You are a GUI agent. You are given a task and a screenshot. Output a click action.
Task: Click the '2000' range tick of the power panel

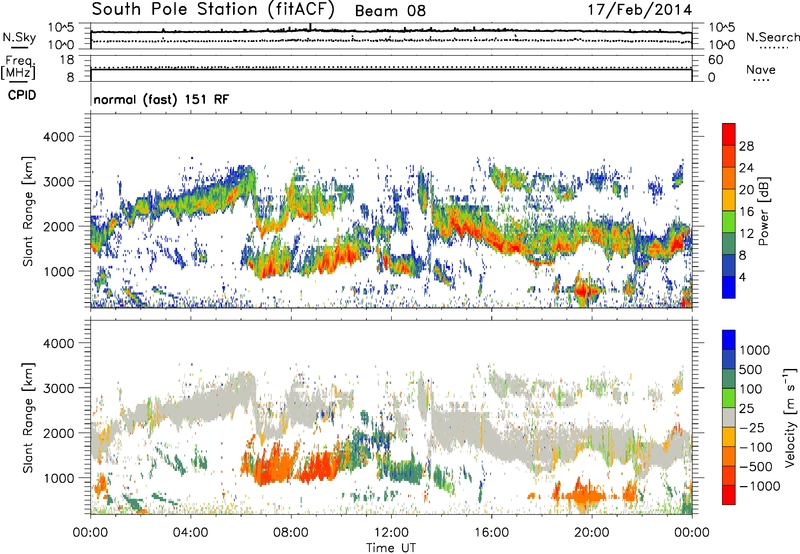[59, 227]
